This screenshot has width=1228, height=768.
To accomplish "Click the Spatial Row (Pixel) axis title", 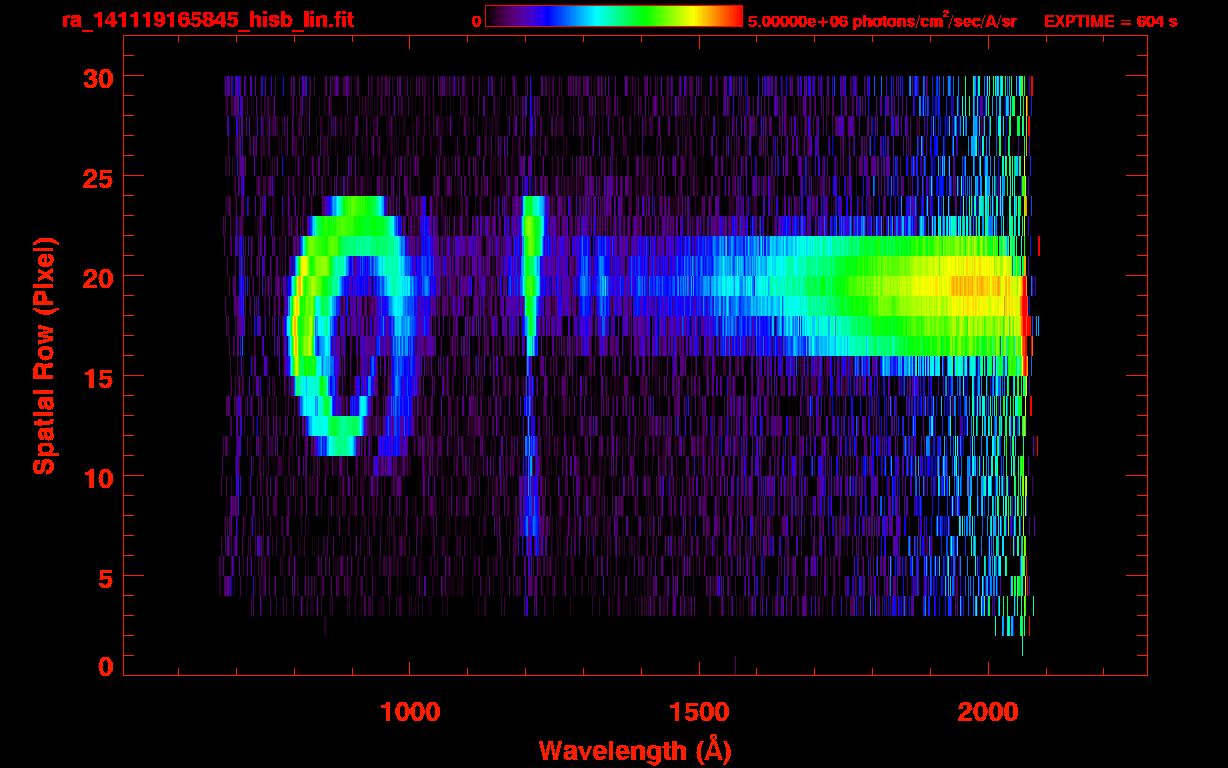I will [44, 355].
